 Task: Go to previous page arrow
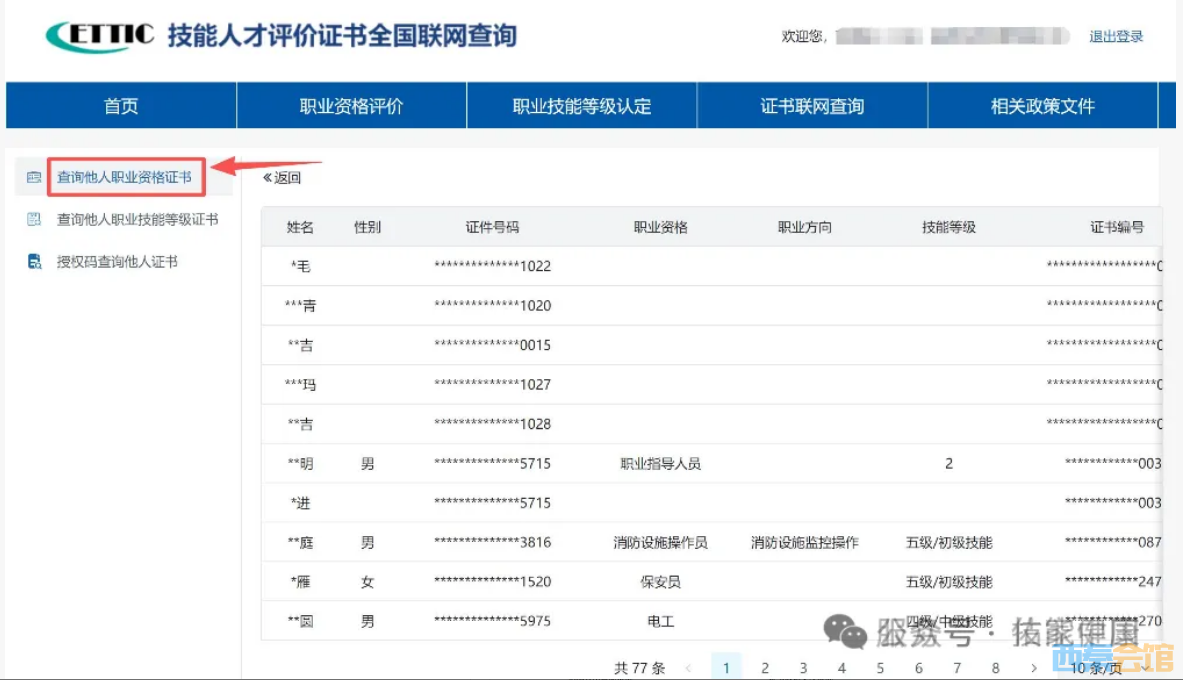click(x=688, y=668)
